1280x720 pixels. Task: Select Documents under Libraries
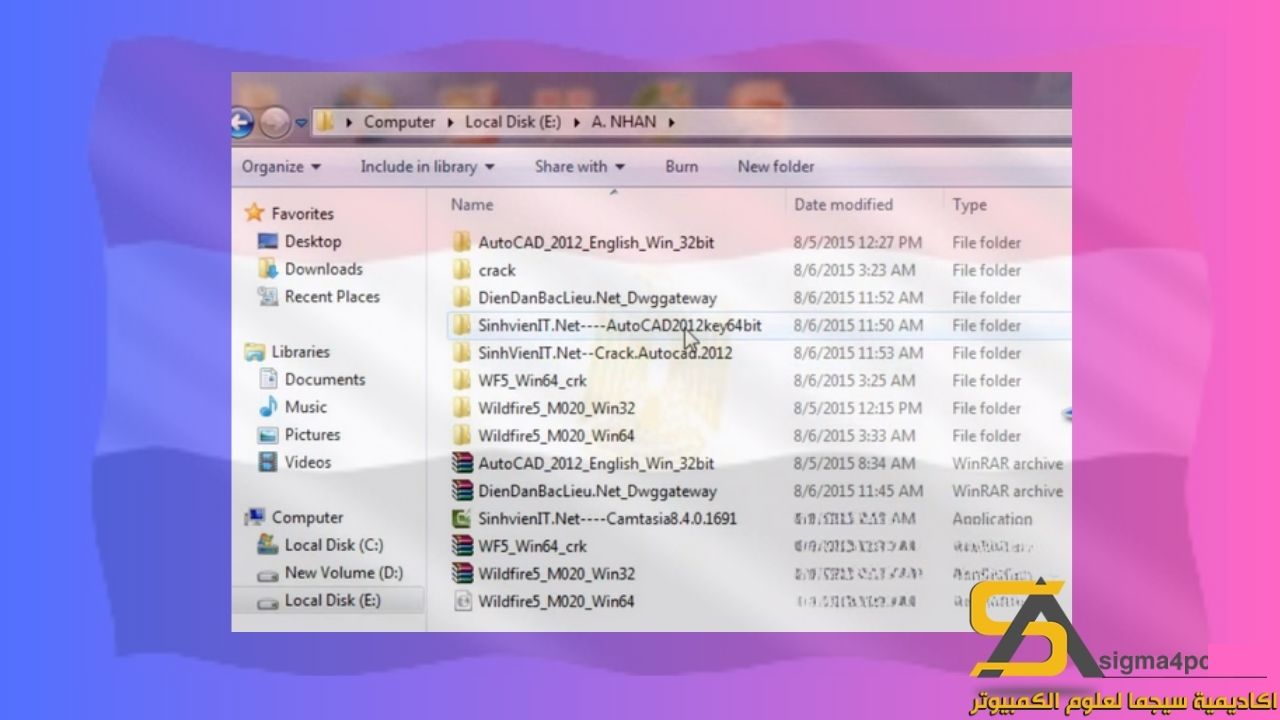(x=325, y=380)
